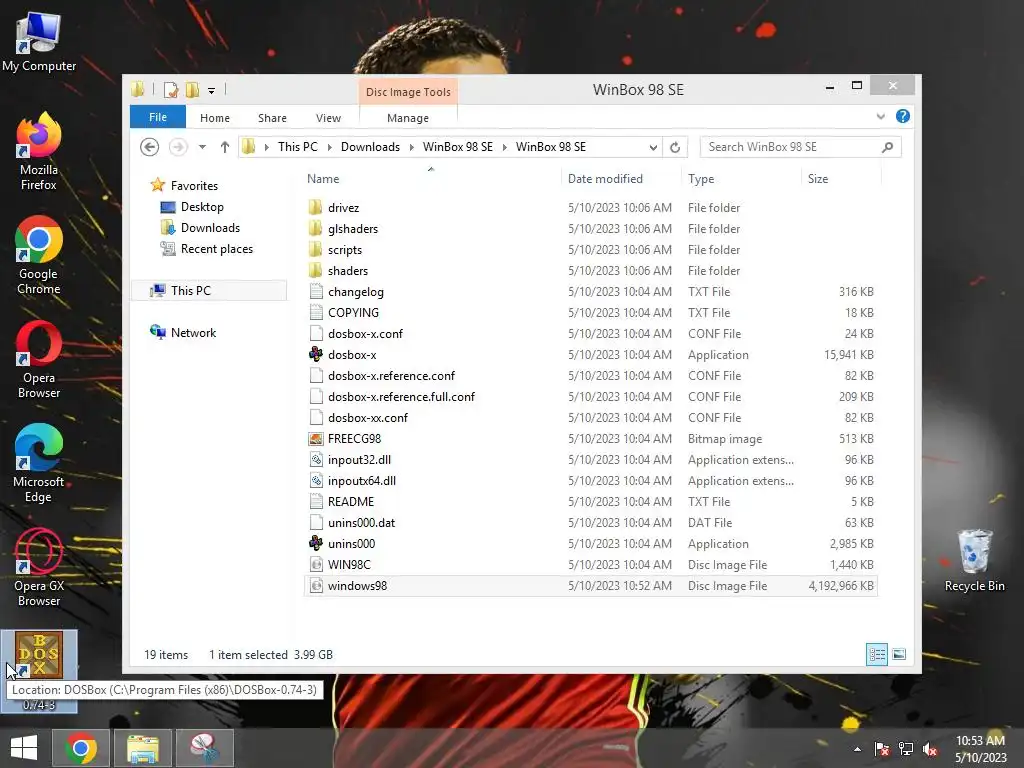Sort files by Date modified column

(620, 178)
